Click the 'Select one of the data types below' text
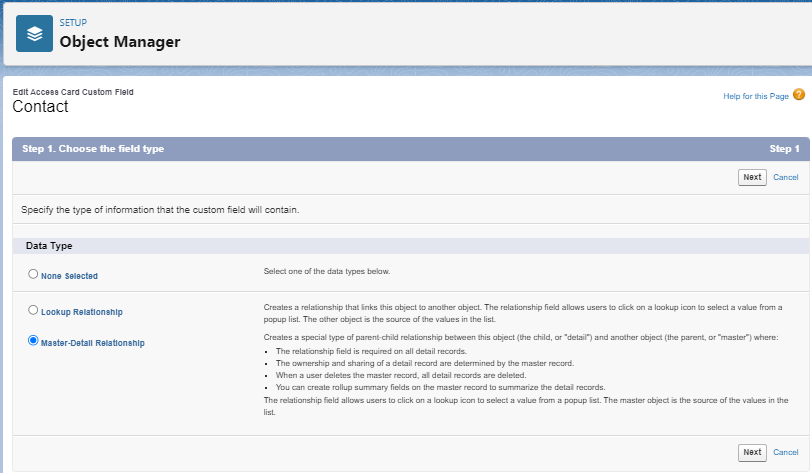Image resolution: width=812 pixels, height=473 pixels. pyautogui.click(x=327, y=271)
